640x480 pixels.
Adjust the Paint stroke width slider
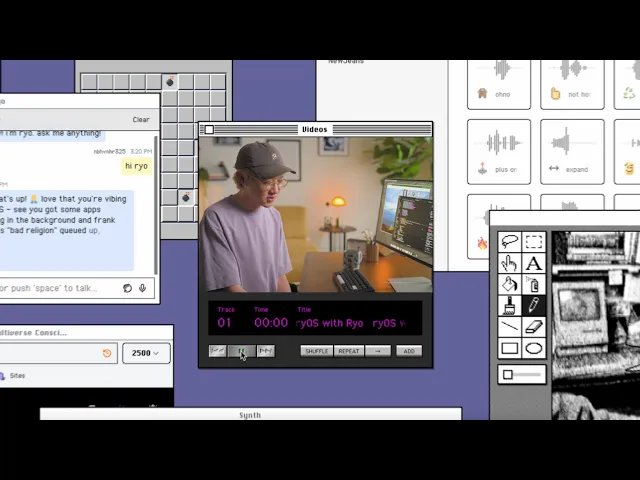tap(522, 374)
